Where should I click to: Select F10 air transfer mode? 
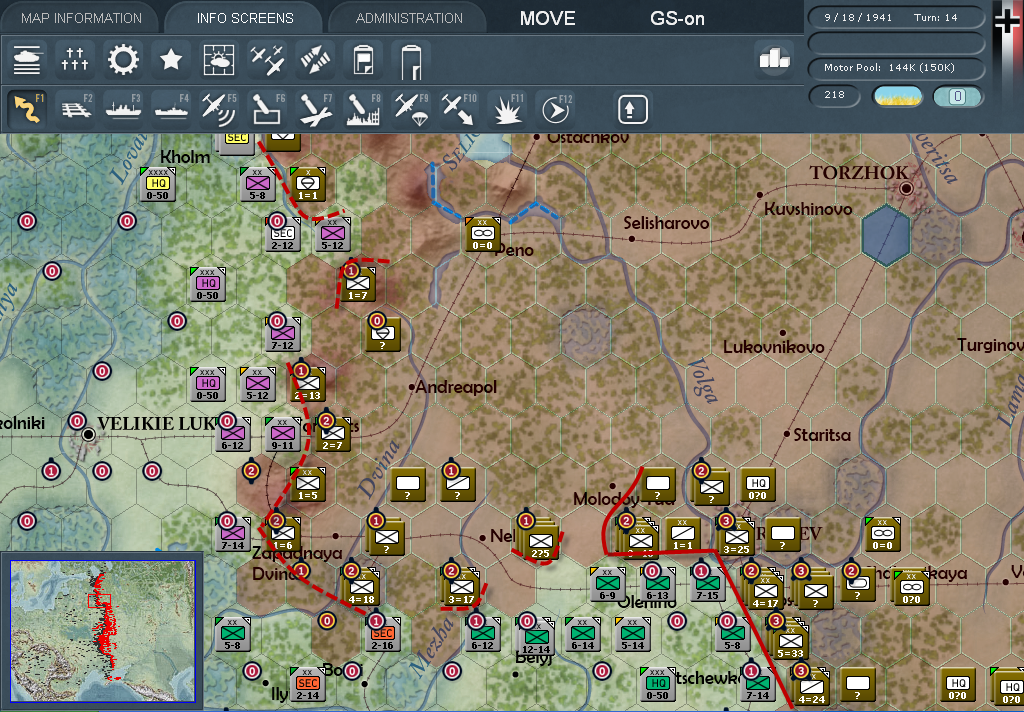tap(460, 108)
